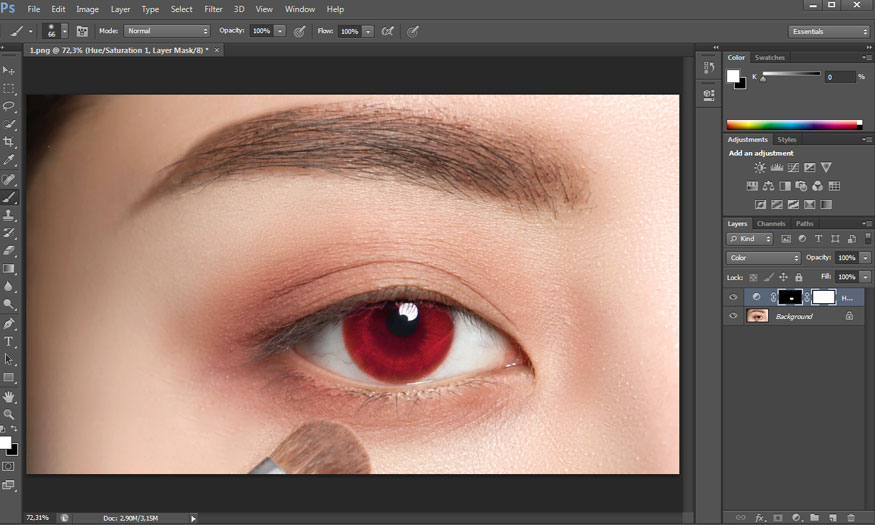Click the K grayscale slider
875x525 pixels.
791,74
